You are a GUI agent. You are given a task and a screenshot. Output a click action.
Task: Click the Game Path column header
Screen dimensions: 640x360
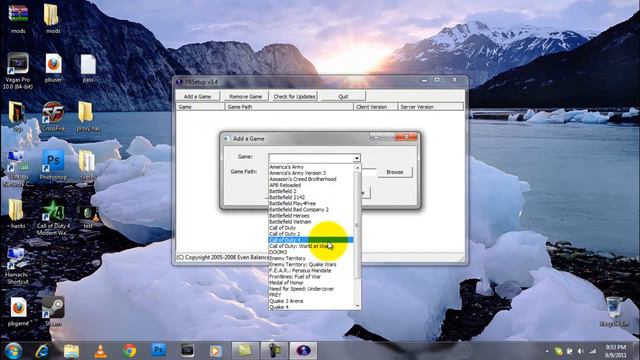click(x=289, y=107)
